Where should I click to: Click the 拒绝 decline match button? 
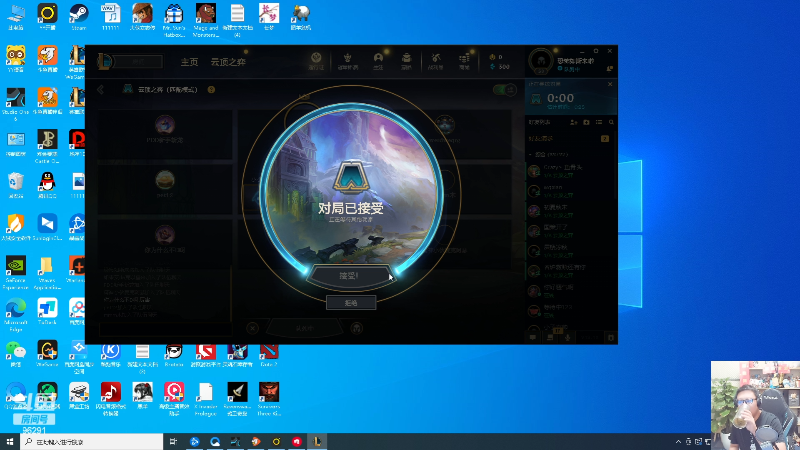tap(351, 303)
